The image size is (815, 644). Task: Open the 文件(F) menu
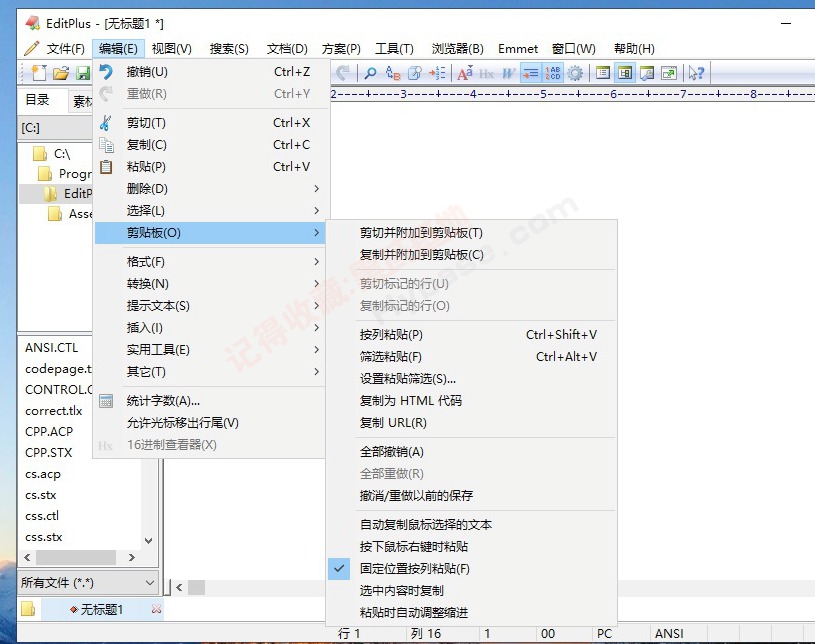65,49
